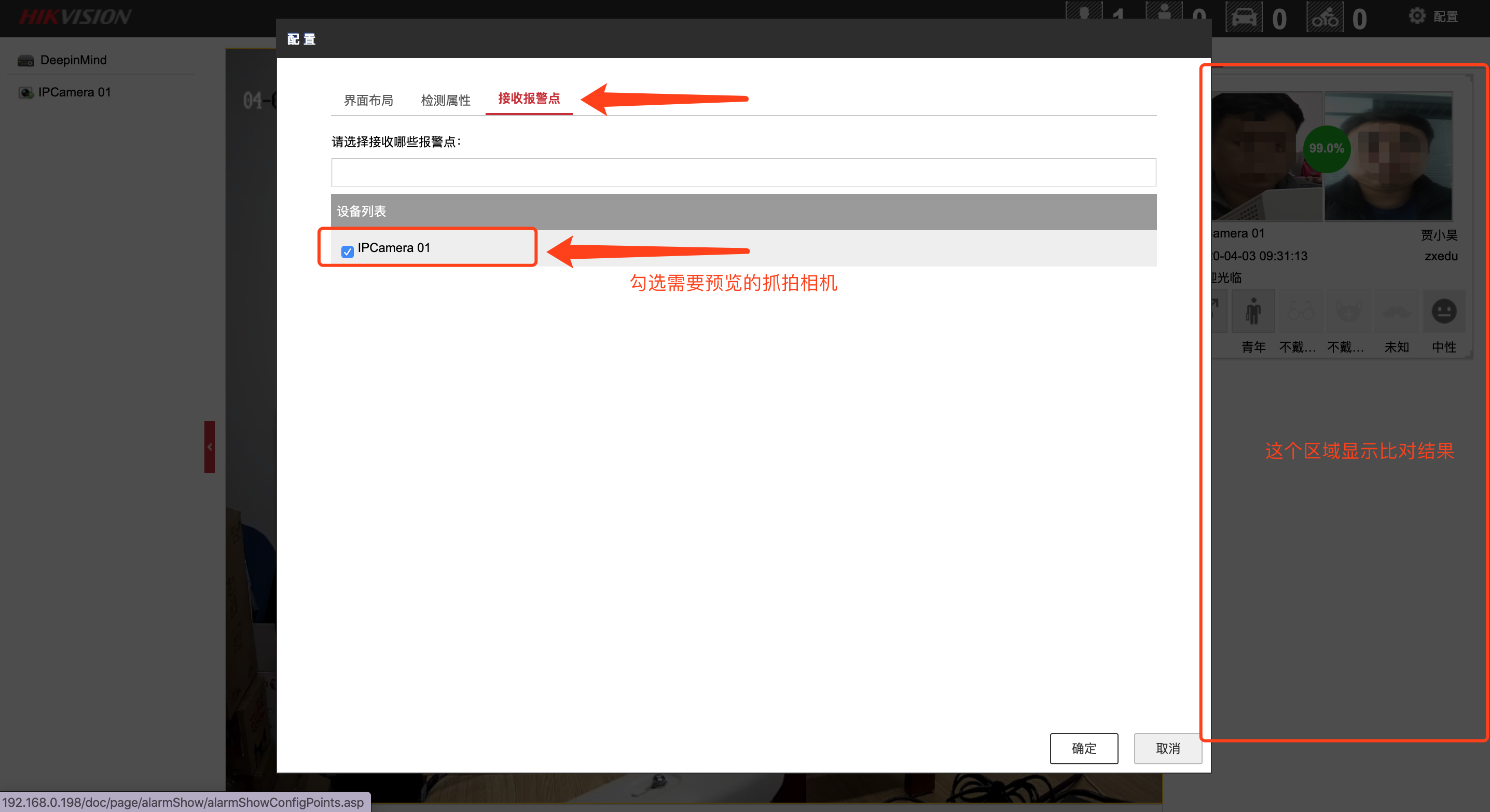1490x812 pixels.
Task: Click the mustache attribute icon
Action: (1396, 312)
